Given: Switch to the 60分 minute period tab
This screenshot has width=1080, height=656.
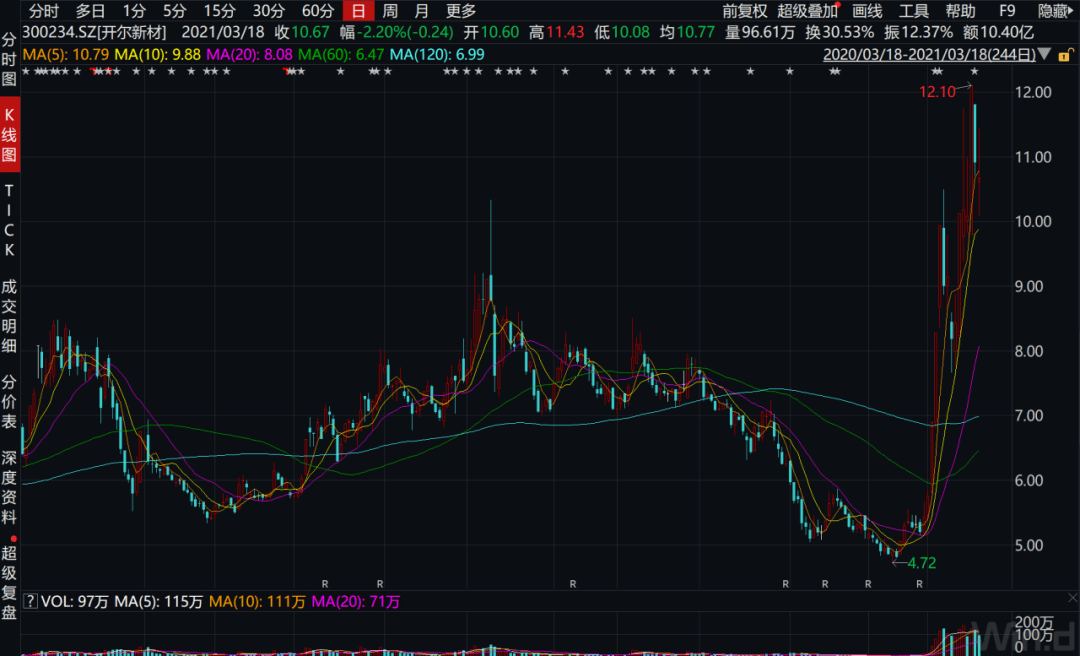Looking at the screenshot, I should (317, 11).
